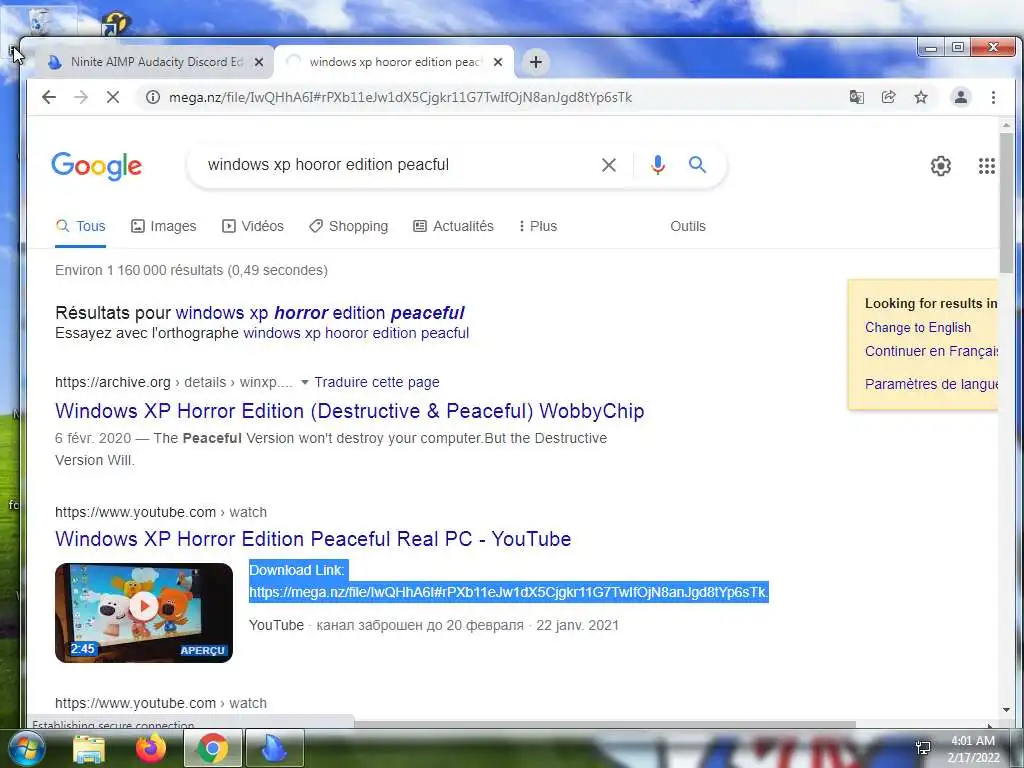Click the taskbar clock showing 4:01 AM

coord(972,748)
